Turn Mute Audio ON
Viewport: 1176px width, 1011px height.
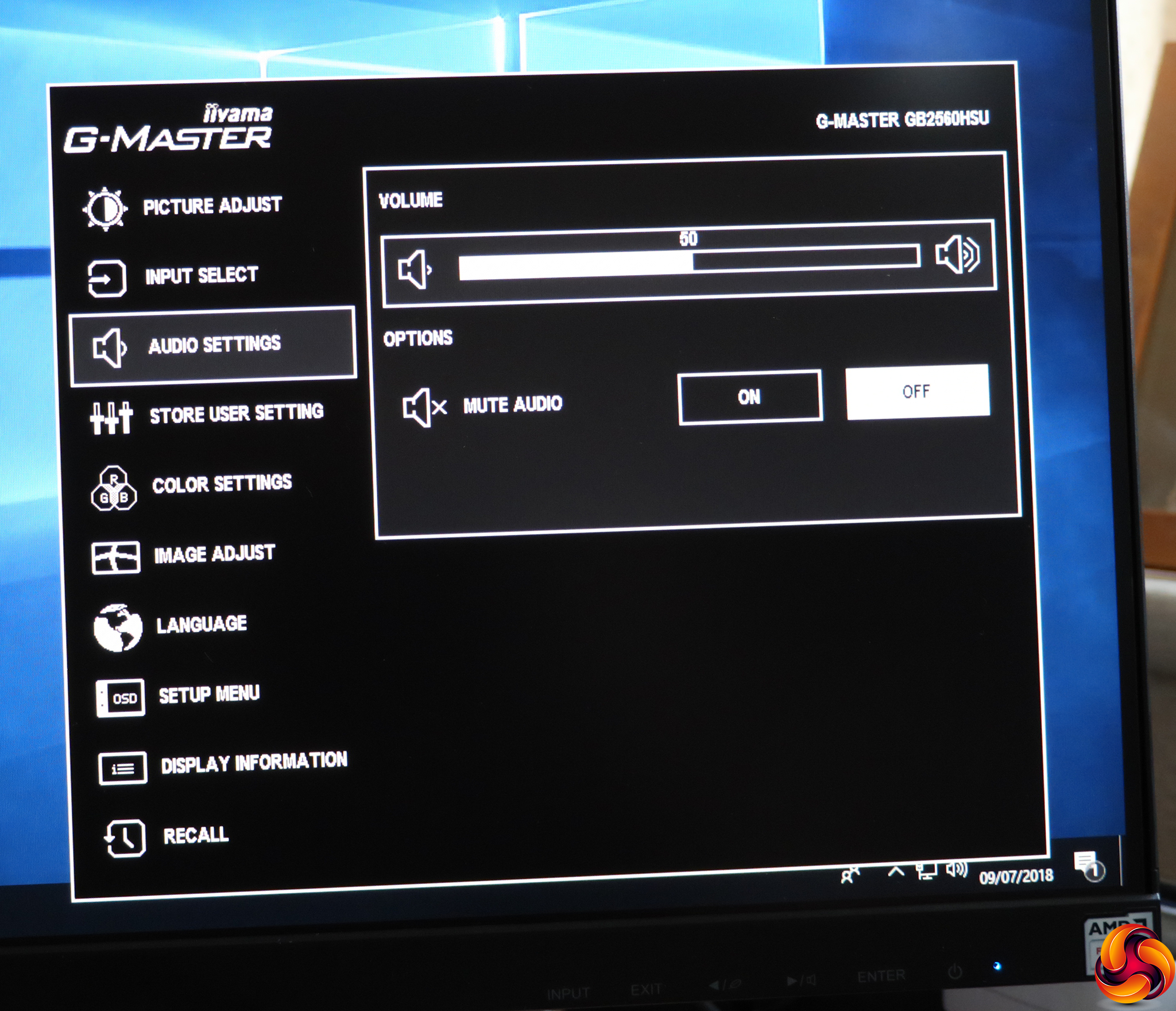(x=750, y=398)
